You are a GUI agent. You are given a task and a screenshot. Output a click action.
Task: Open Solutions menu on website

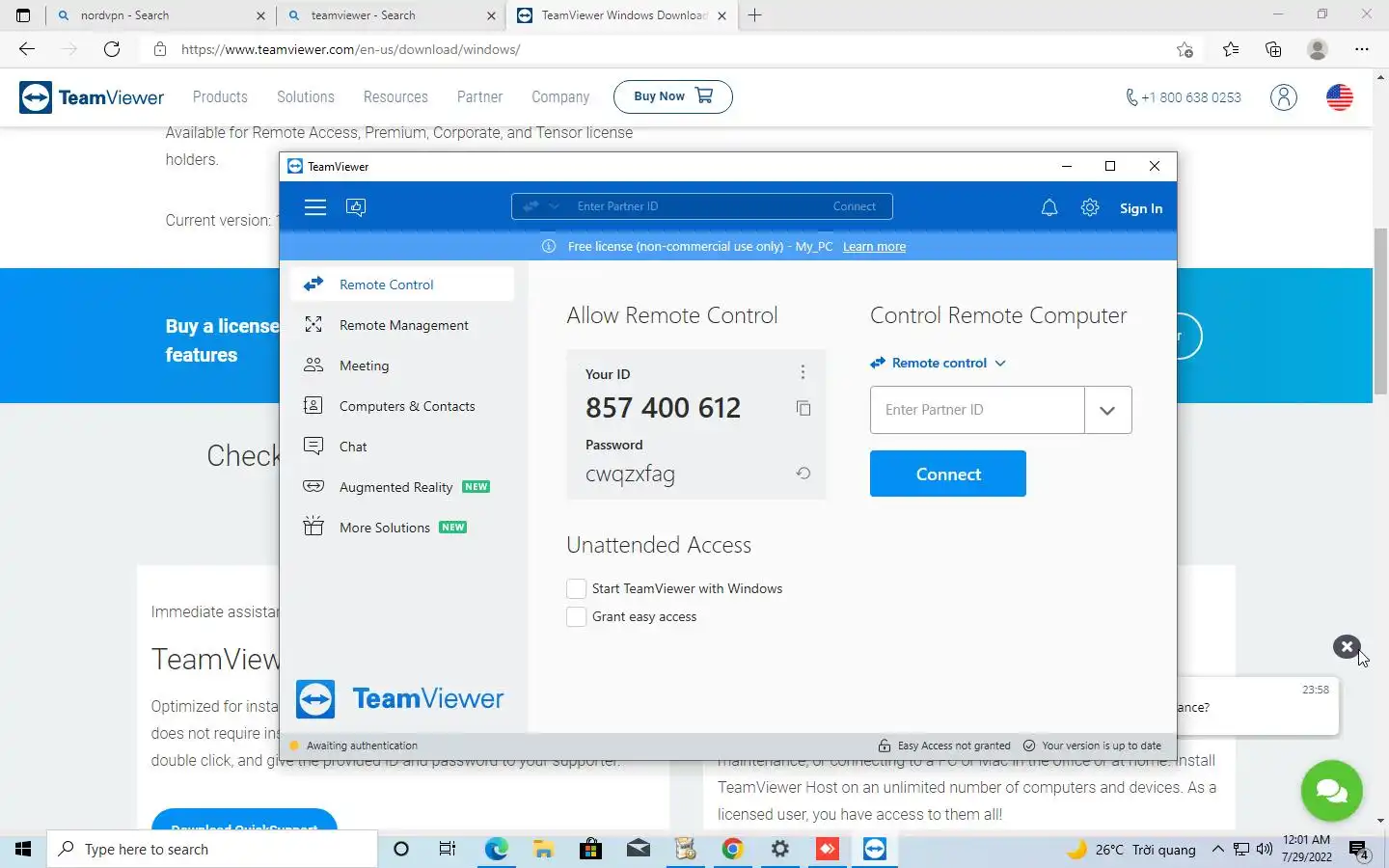305,97
